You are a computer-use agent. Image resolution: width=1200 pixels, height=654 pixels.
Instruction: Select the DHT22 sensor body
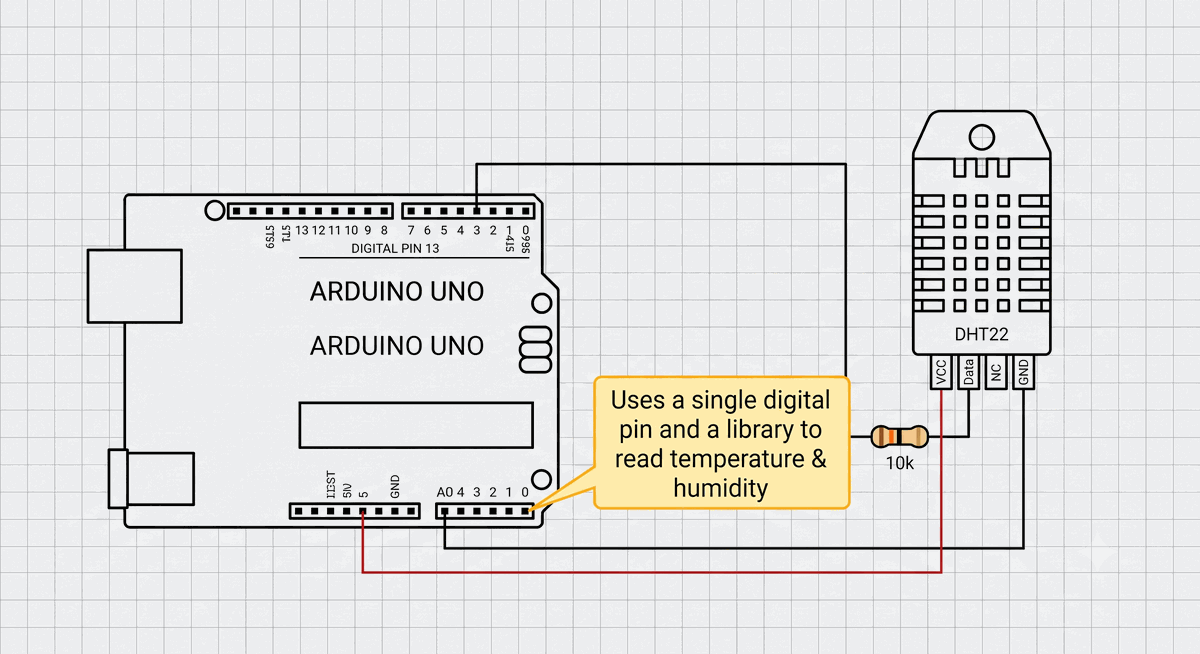pos(982,232)
